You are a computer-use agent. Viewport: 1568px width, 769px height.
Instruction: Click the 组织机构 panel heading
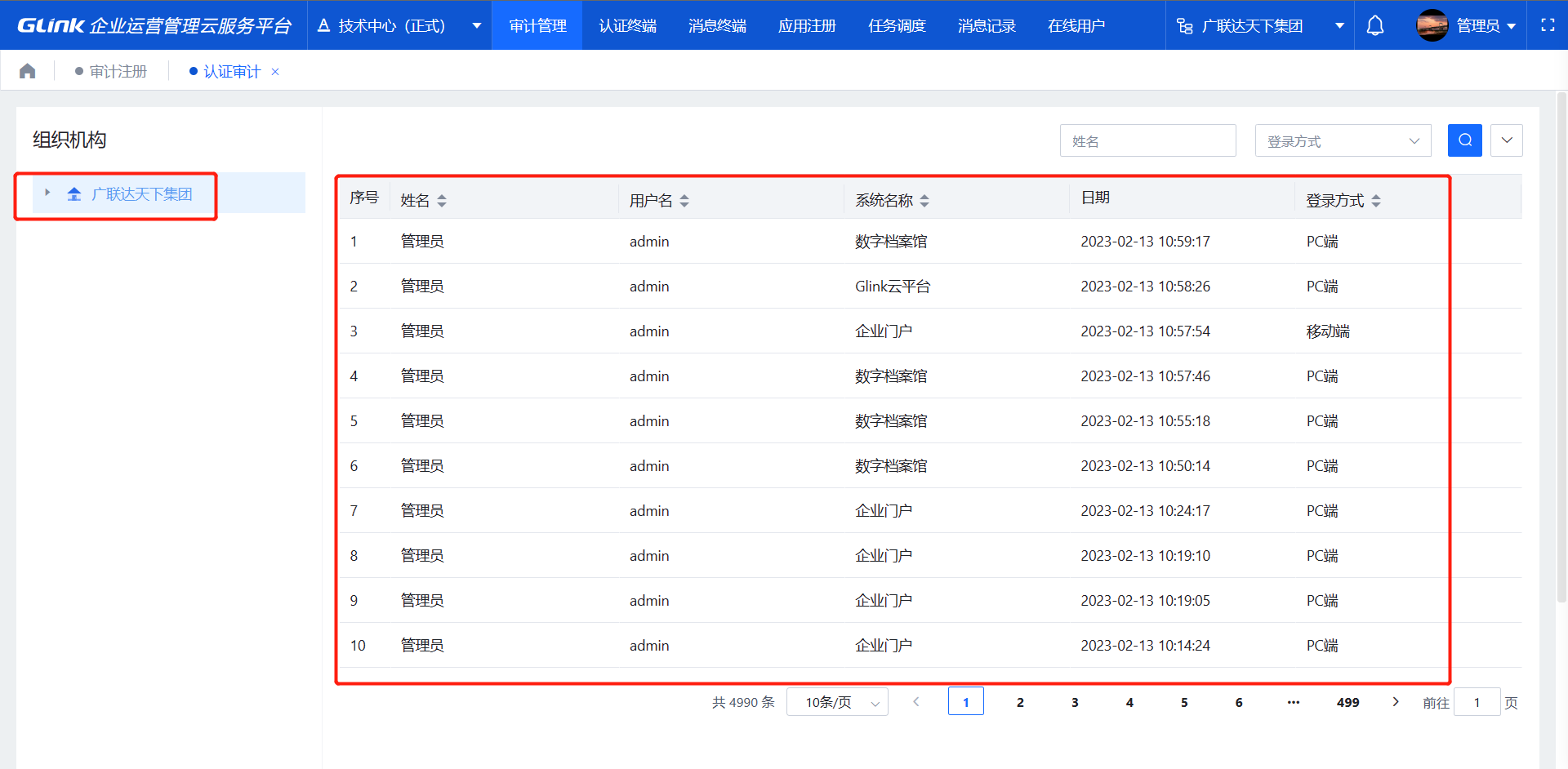[x=69, y=140]
